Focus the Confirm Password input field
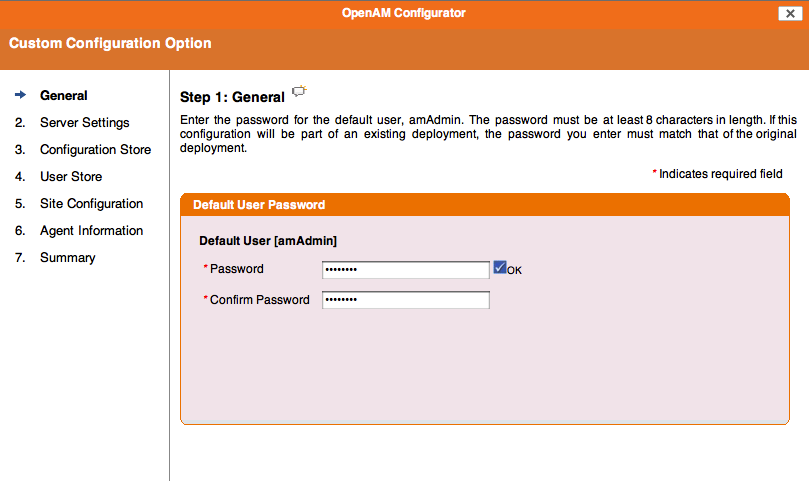The width and height of the screenshot is (809, 481). [x=406, y=300]
